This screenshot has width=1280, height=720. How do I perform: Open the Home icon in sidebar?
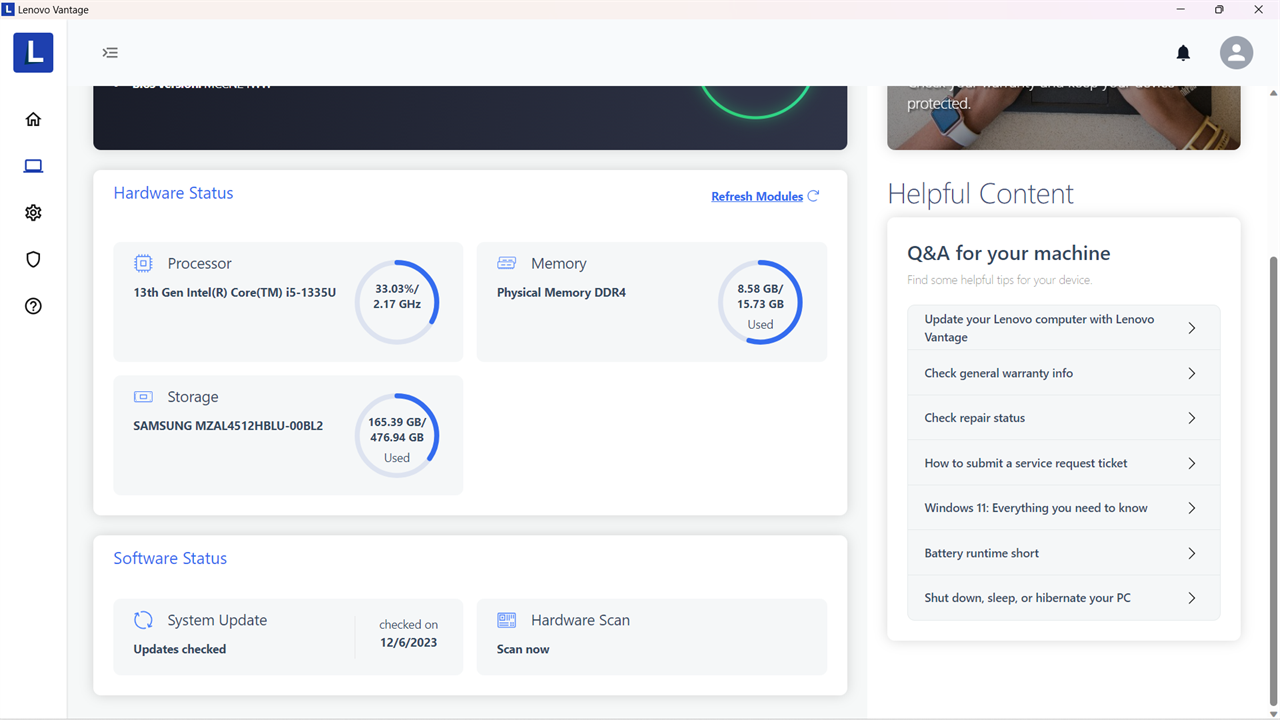pos(33,119)
